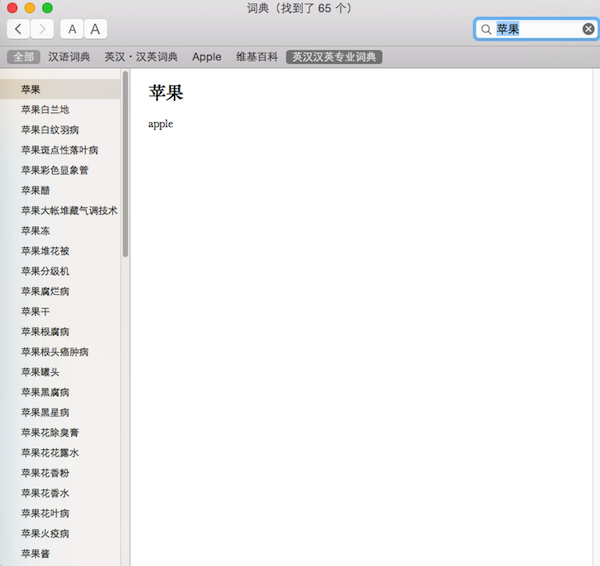This screenshot has width=600, height=566.
Task: Select the 苹果醋 entry
Action: 60,191
